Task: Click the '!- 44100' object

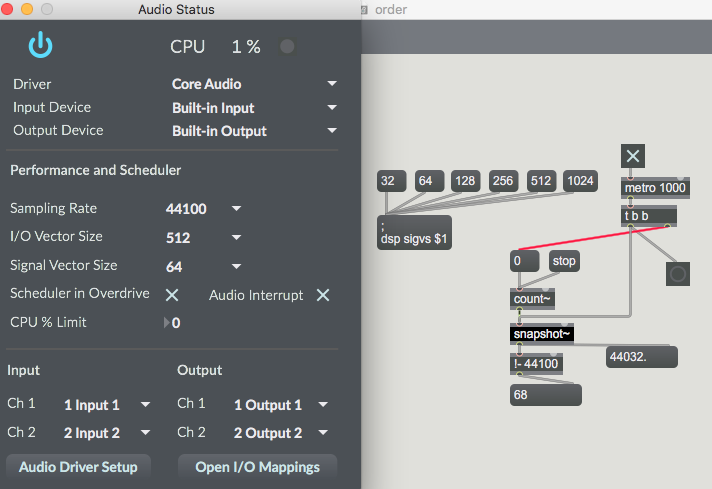Action: point(536,364)
